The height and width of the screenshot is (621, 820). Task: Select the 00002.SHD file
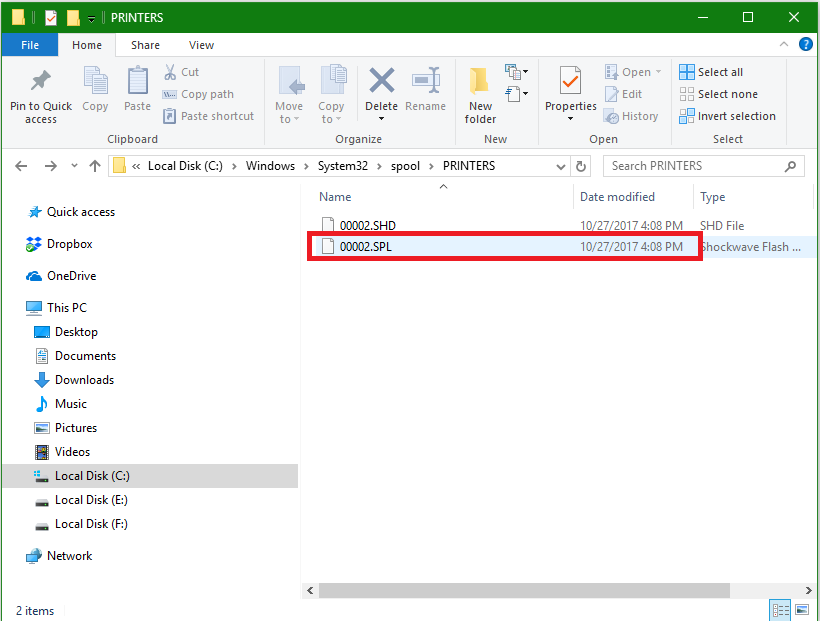point(368,226)
